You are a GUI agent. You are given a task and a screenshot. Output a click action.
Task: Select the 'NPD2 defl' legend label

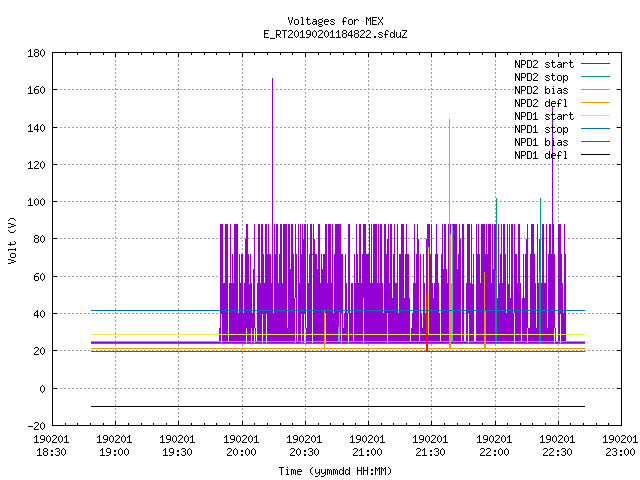point(541,103)
